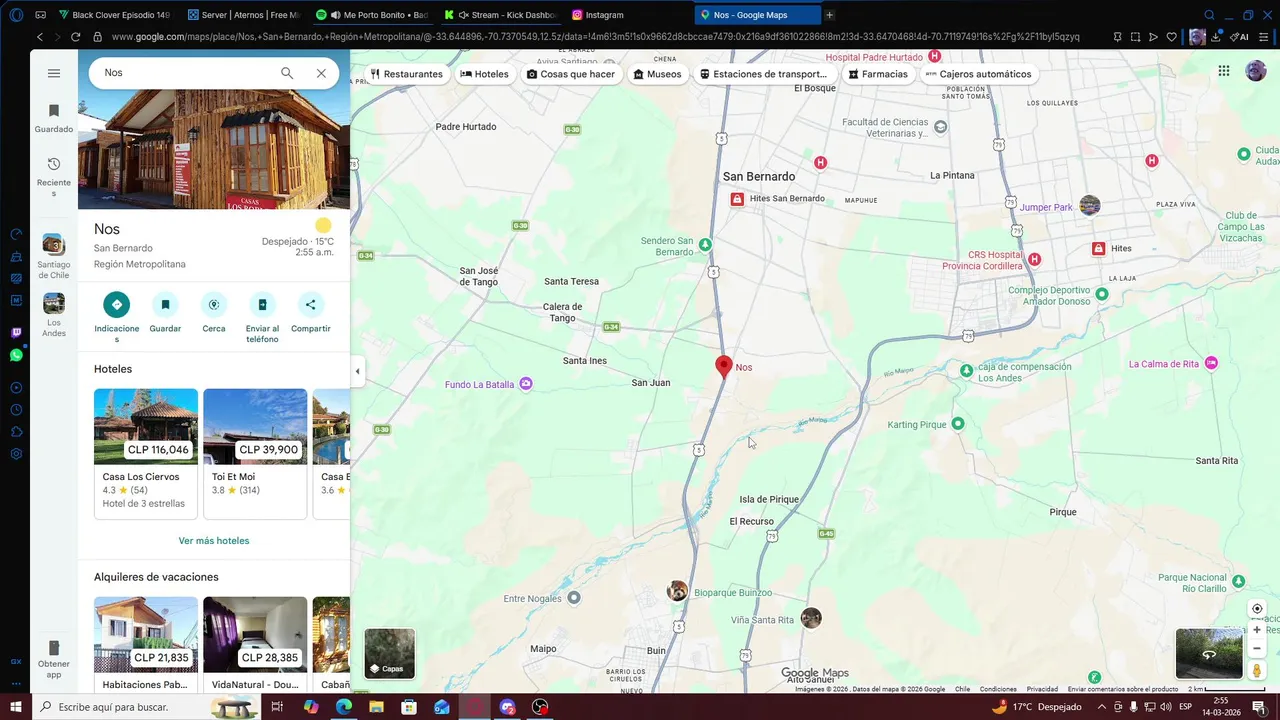Click the Cerca nearby button
Screen dimensions: 1280x720
coord(213,304)
